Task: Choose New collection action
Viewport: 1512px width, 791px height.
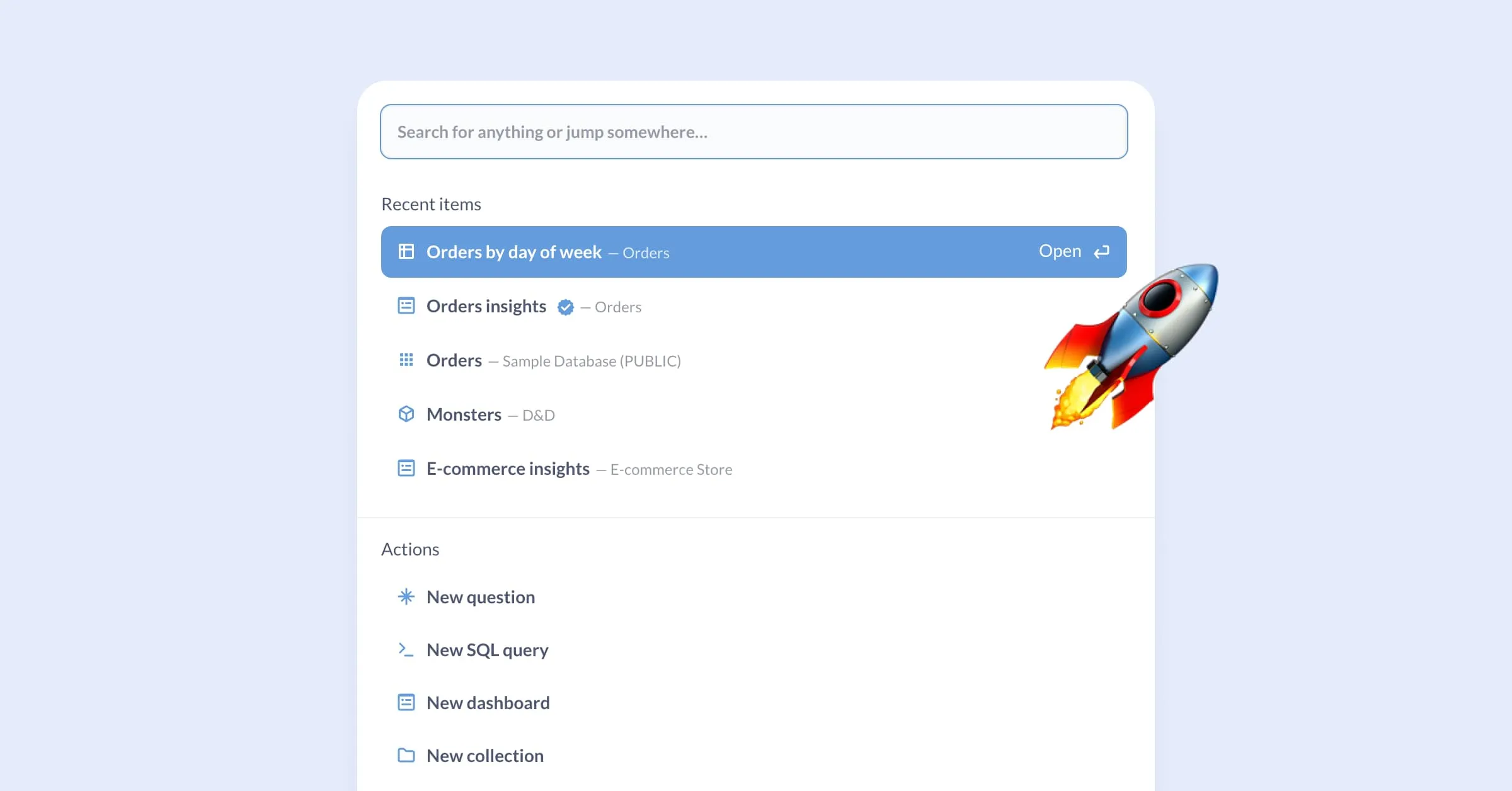Action: click(x=484, y=754)
